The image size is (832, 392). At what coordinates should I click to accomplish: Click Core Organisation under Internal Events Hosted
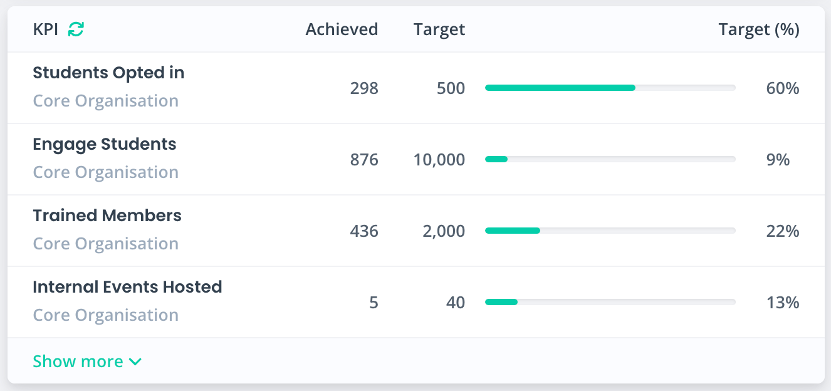(x=106, y=315)
